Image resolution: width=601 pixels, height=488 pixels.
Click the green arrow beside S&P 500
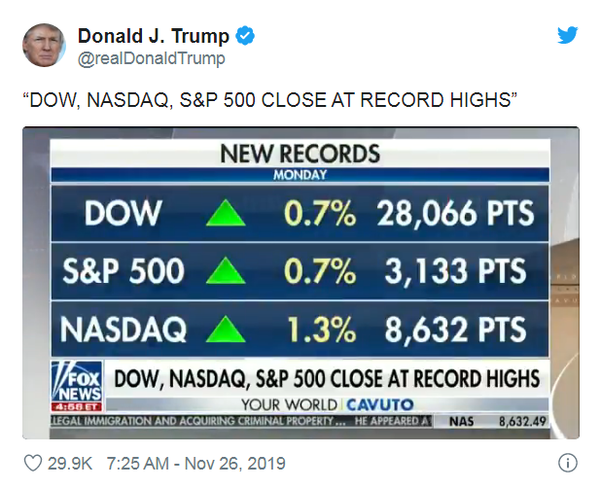[226, 270]
